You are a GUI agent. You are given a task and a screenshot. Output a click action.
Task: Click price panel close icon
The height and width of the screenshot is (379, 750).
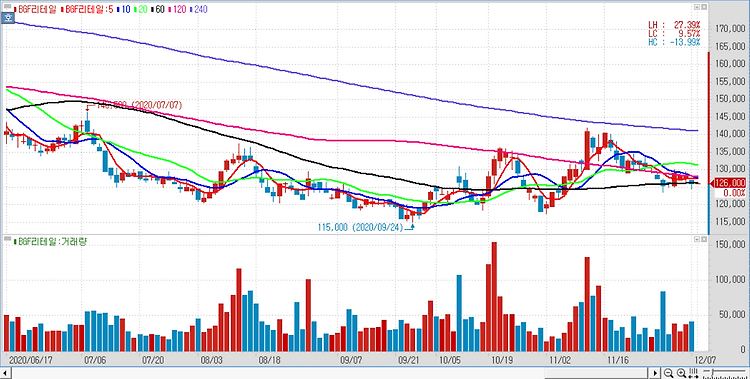(704, 7)
